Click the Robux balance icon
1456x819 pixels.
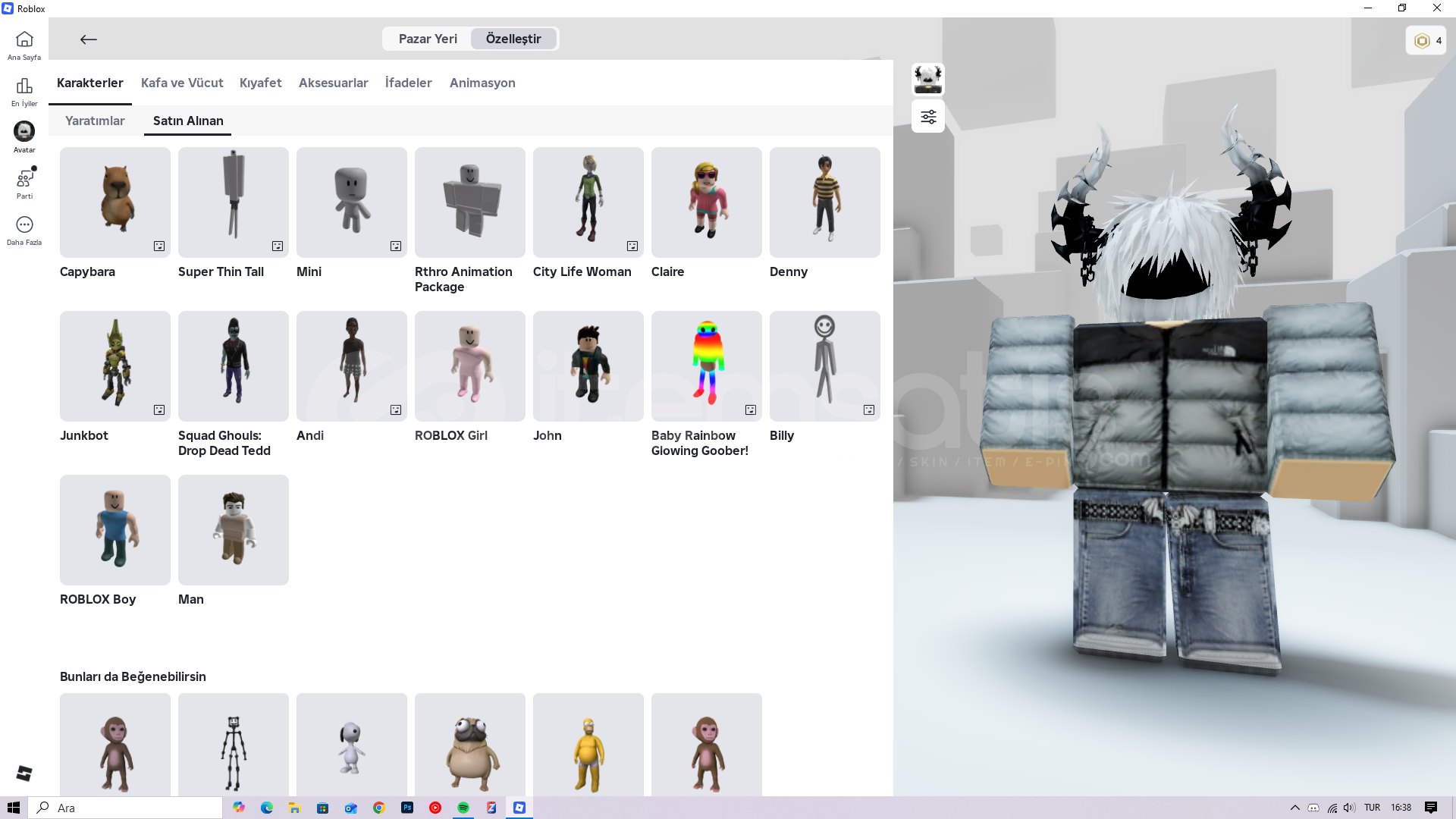pyautogui.click(x=1422, y=41)
